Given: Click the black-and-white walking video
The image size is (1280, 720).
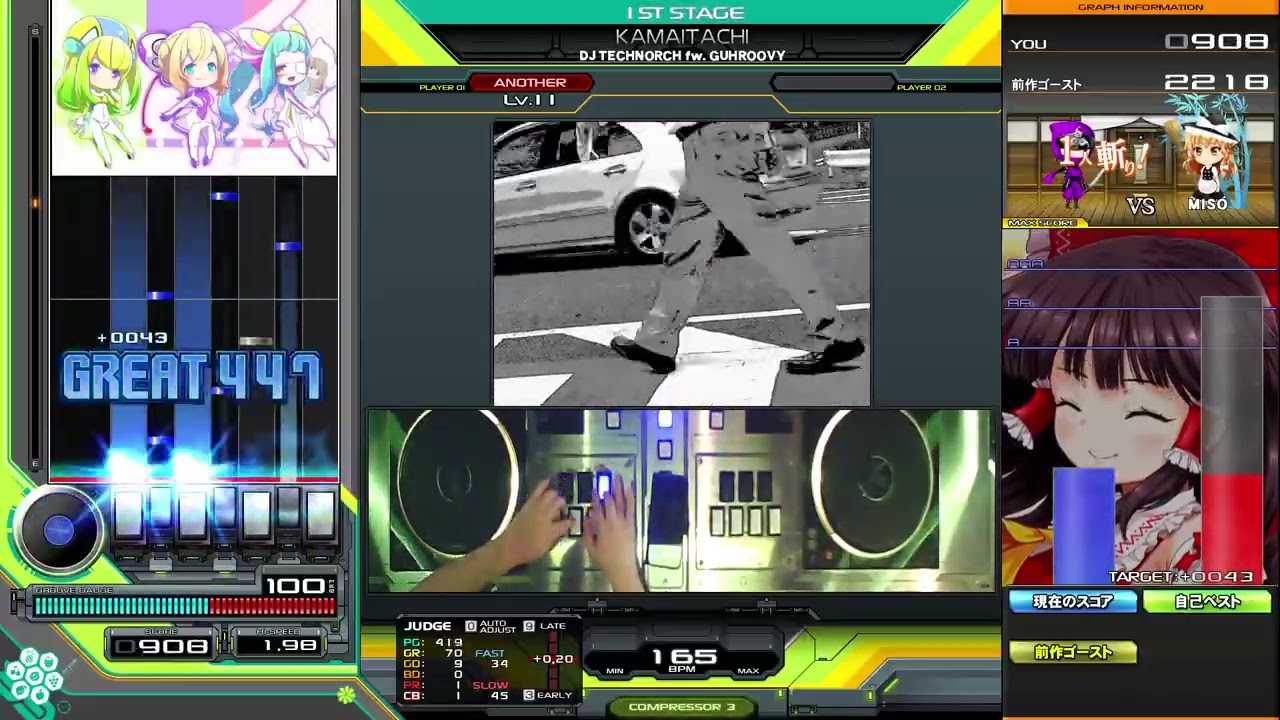Looking at the screenshot, I should [681, 263].
